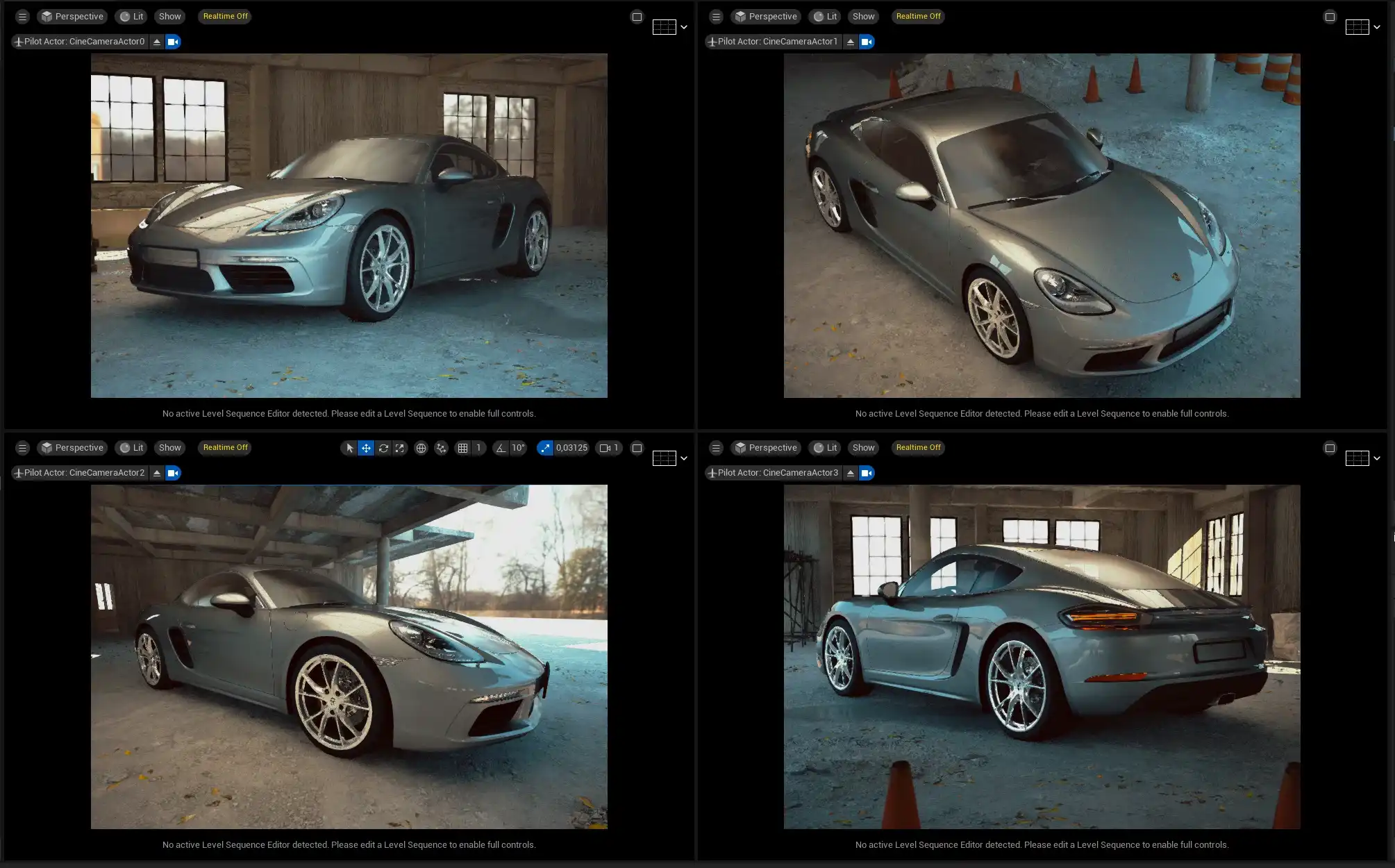This screenshot has width=1395, height=868.
Task: Enable Realtime in CineCameraActor0 viewport
Action: [x=226, y=17]
